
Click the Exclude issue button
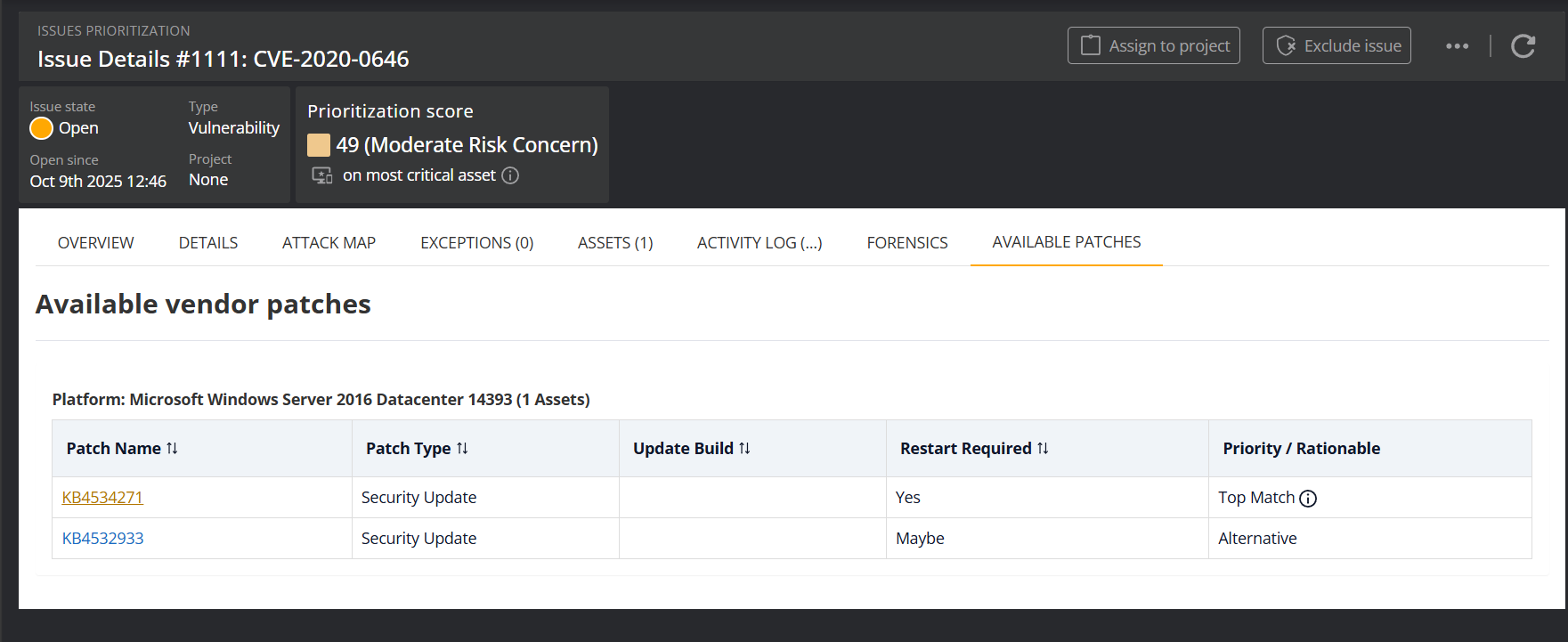point(1336,46)
